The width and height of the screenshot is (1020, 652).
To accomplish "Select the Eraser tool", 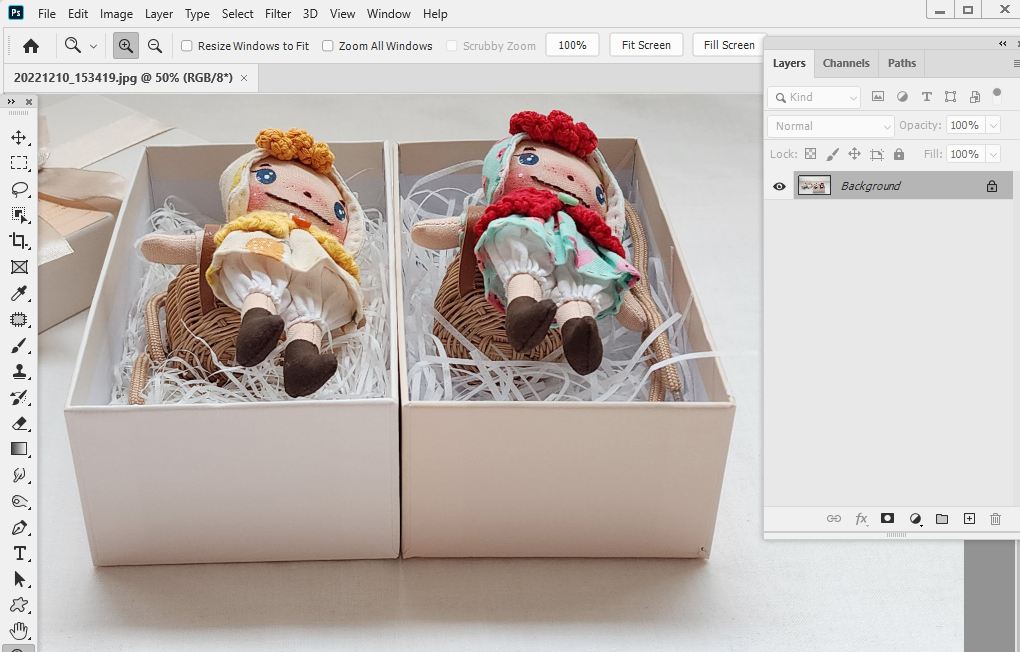I will pos(19,424).
